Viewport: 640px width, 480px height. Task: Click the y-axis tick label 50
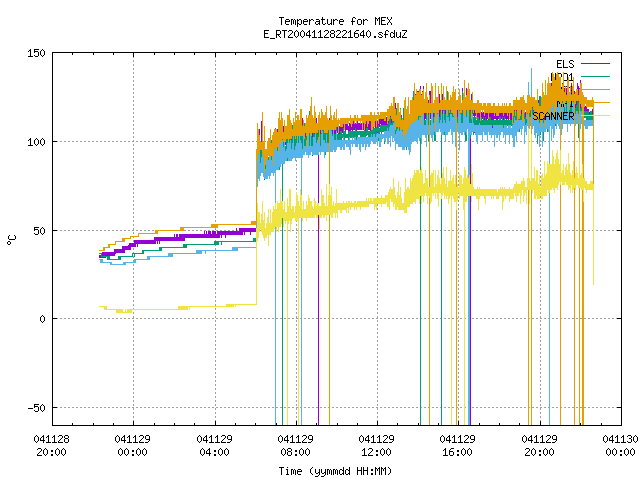point(39,231)
